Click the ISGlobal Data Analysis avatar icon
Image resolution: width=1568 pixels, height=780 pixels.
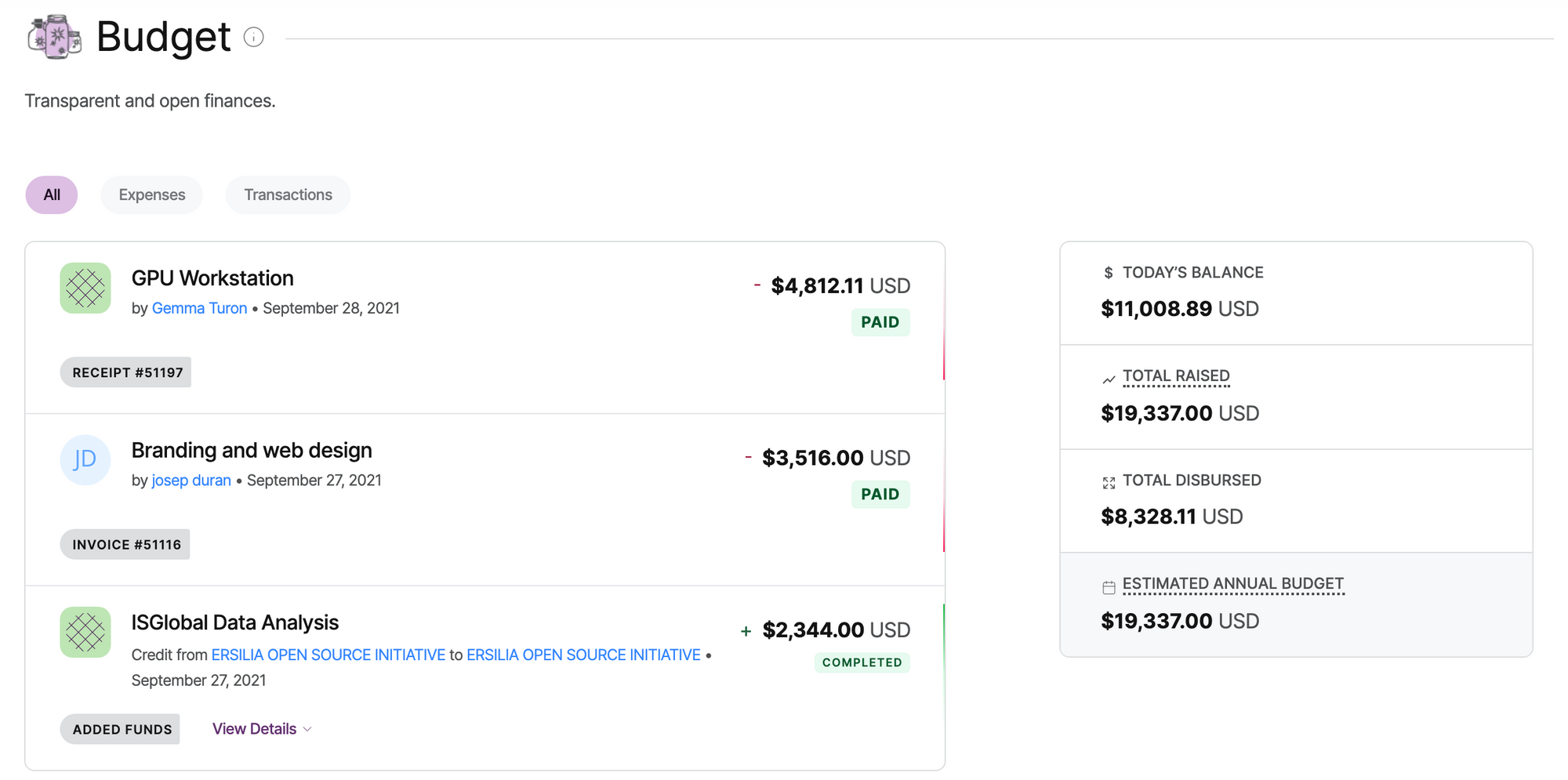pyautogui.click(x=85, y=633)
